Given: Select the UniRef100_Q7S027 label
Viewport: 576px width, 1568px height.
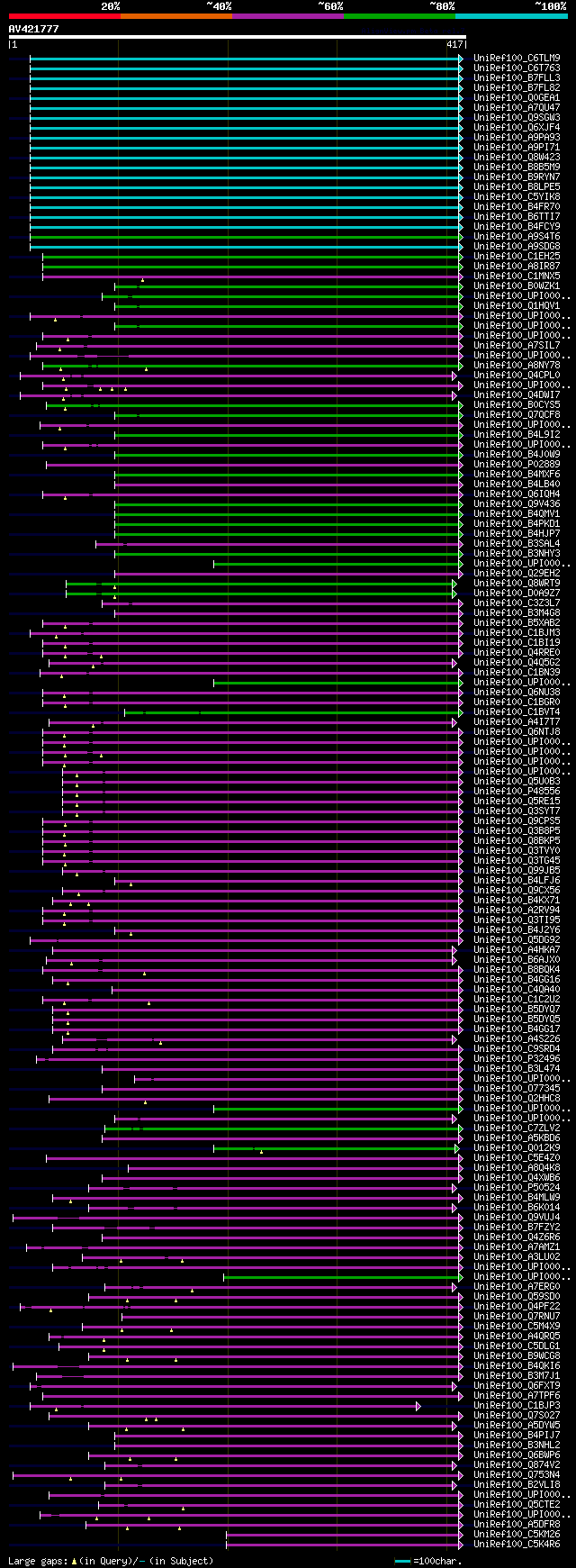Looking at the screenshot, I should pyautogui.click(x=517, y=1416).
